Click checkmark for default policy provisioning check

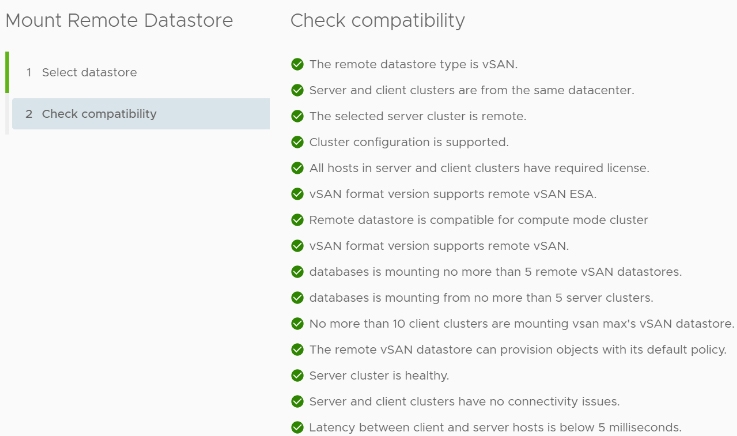[x=297, y=350]
